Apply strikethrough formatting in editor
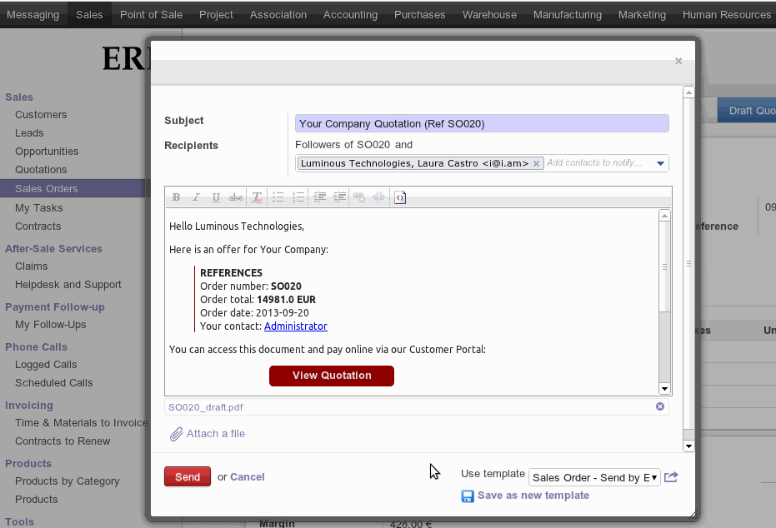 pos(236,197)
